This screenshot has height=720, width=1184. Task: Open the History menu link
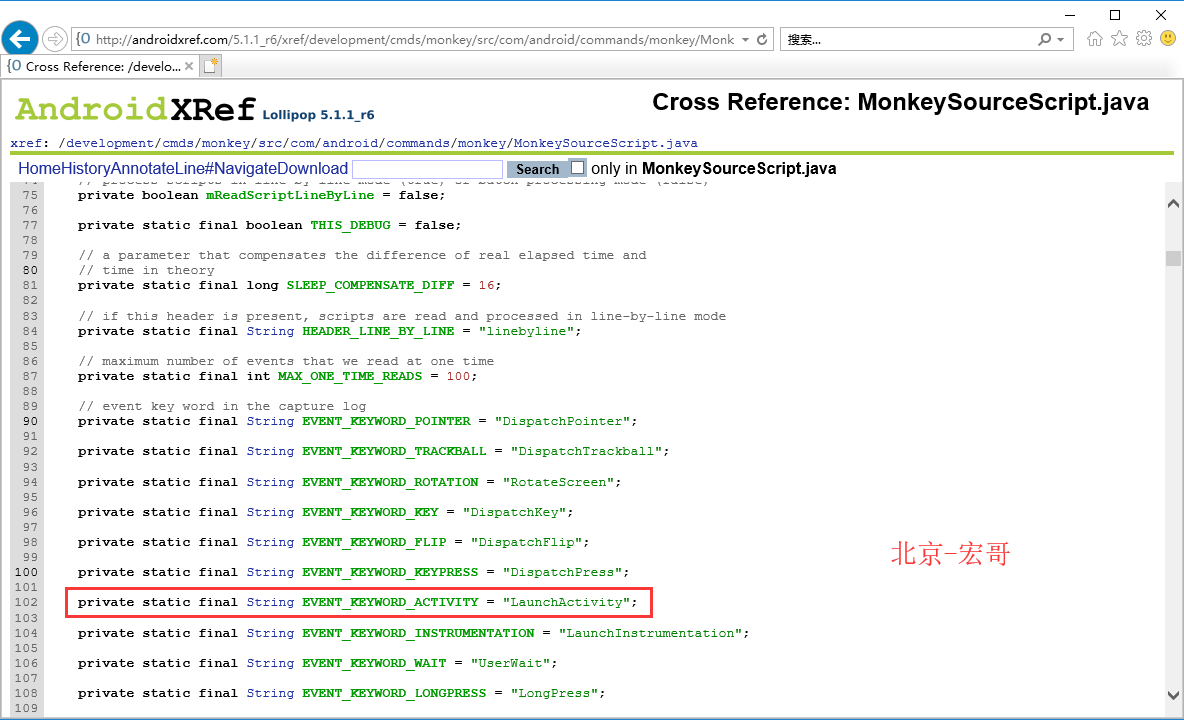[x=86, y=168]
